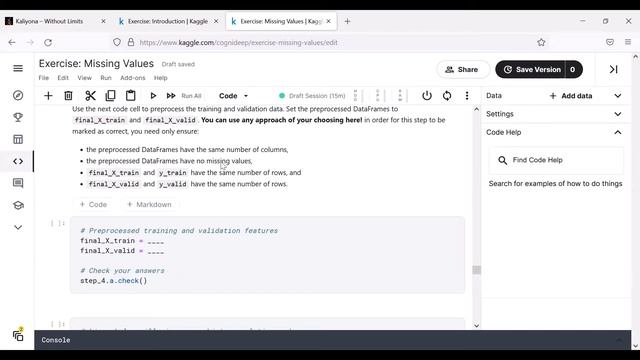640x360 pixels.
Task: Reload the page
Action: pos(48,42)
